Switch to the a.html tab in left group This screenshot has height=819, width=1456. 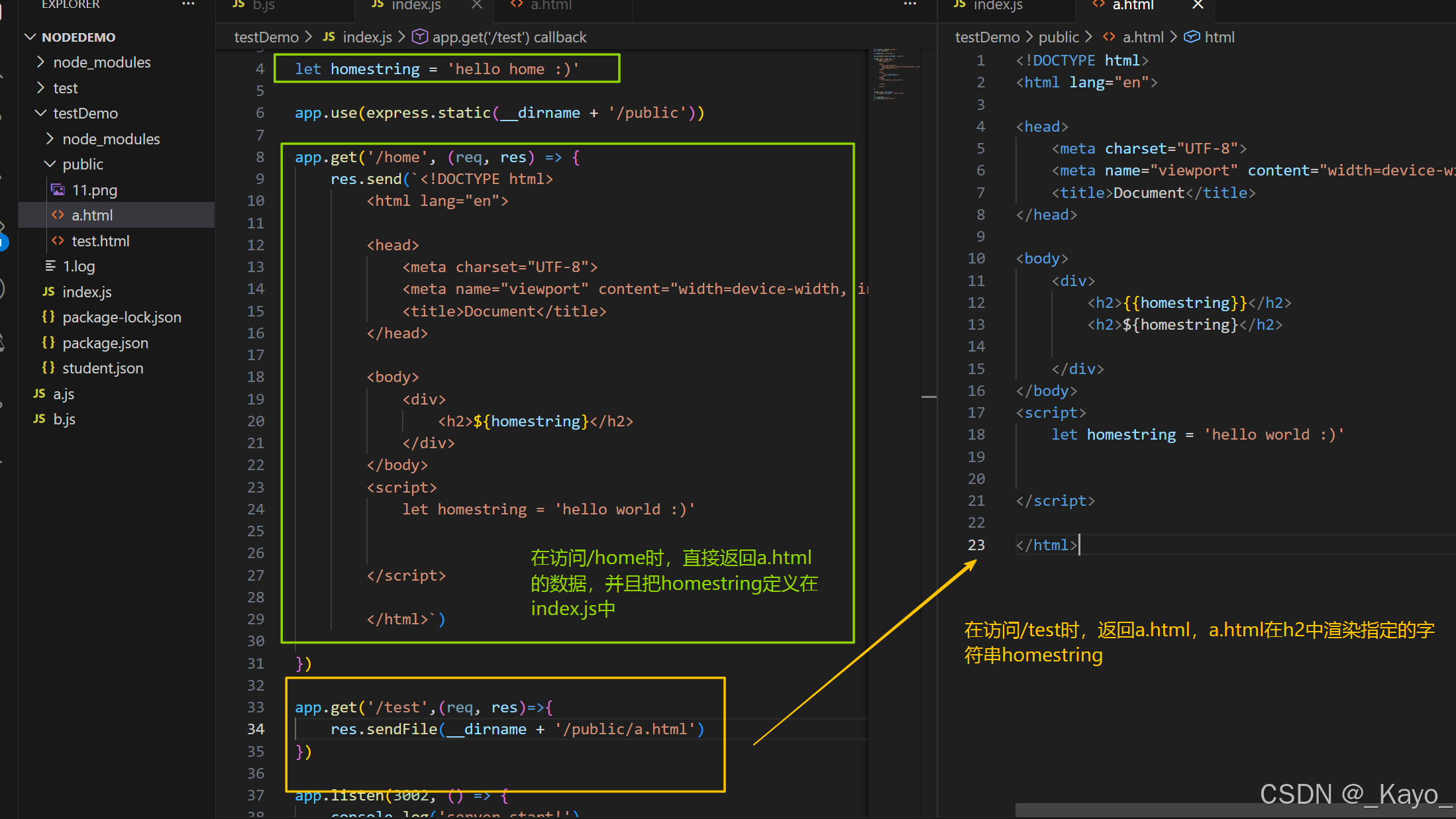[550, 5]
